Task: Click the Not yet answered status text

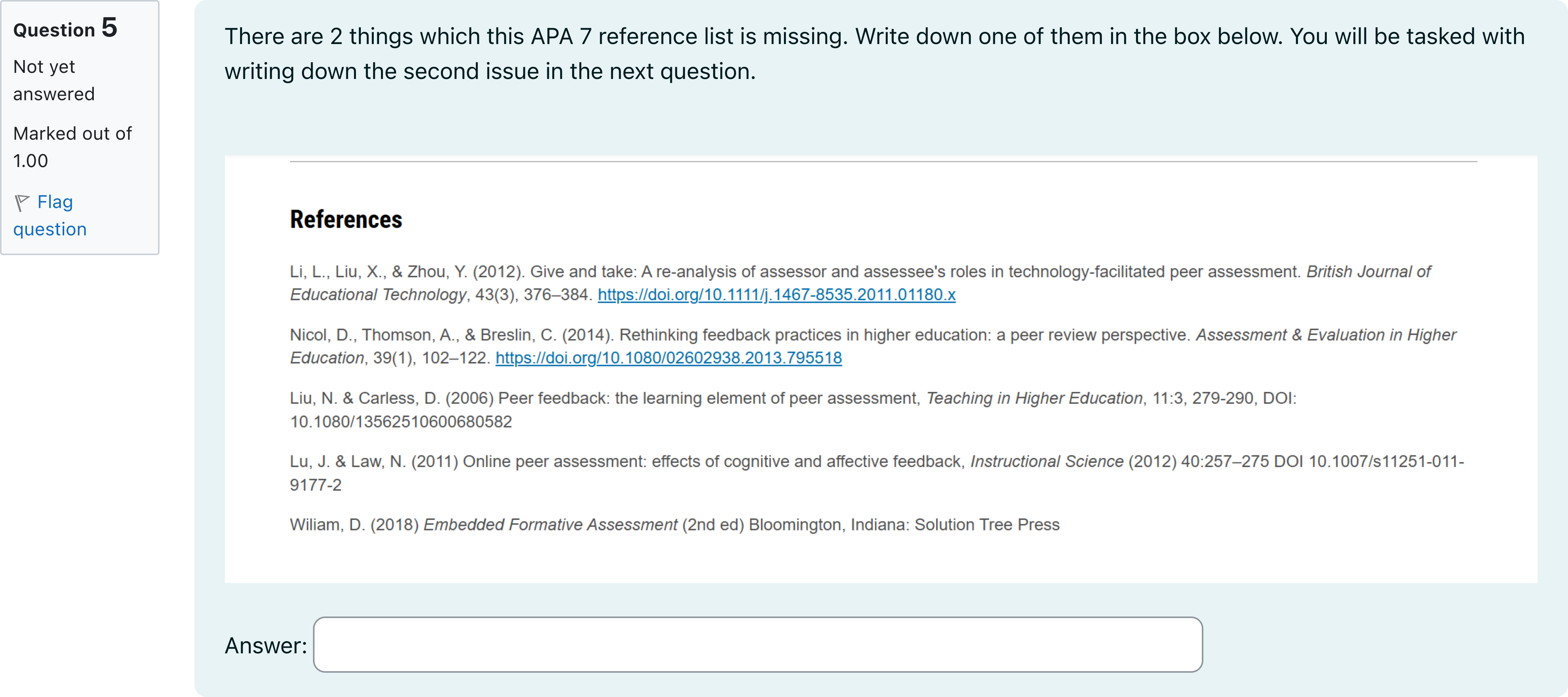Action: point(54,80)
